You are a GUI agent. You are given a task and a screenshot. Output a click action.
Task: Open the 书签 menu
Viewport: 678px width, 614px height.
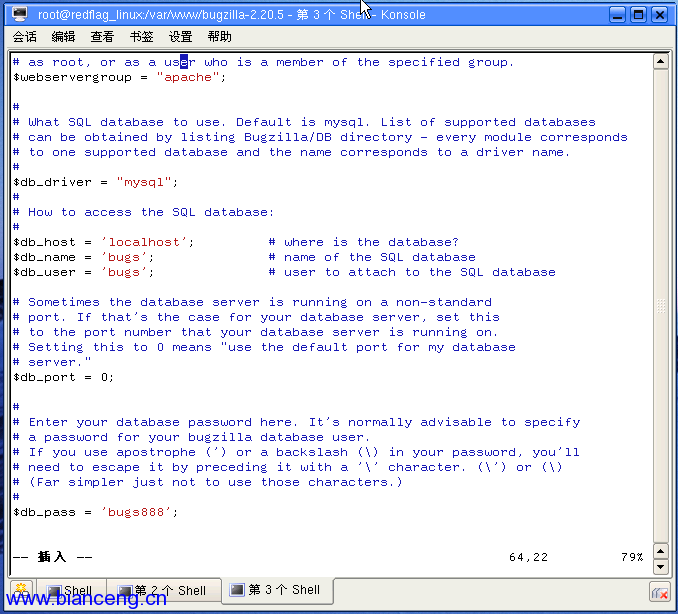(141, 37)
